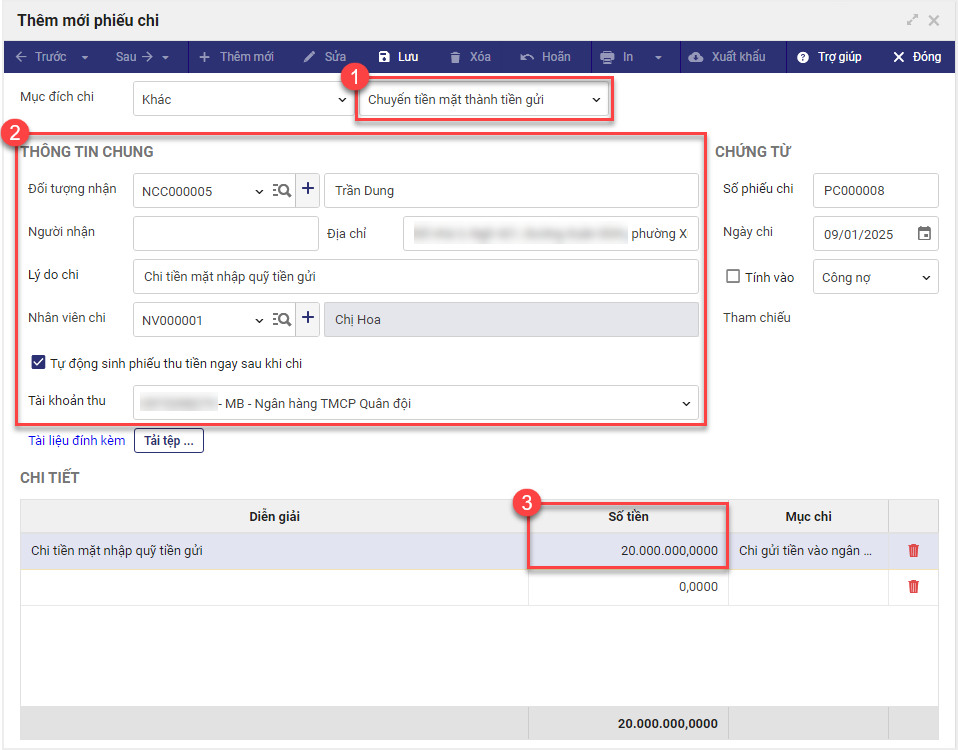Click the Người nhận input field
Image resolution: width=958 pixels, height=750 pixels.
226,233
